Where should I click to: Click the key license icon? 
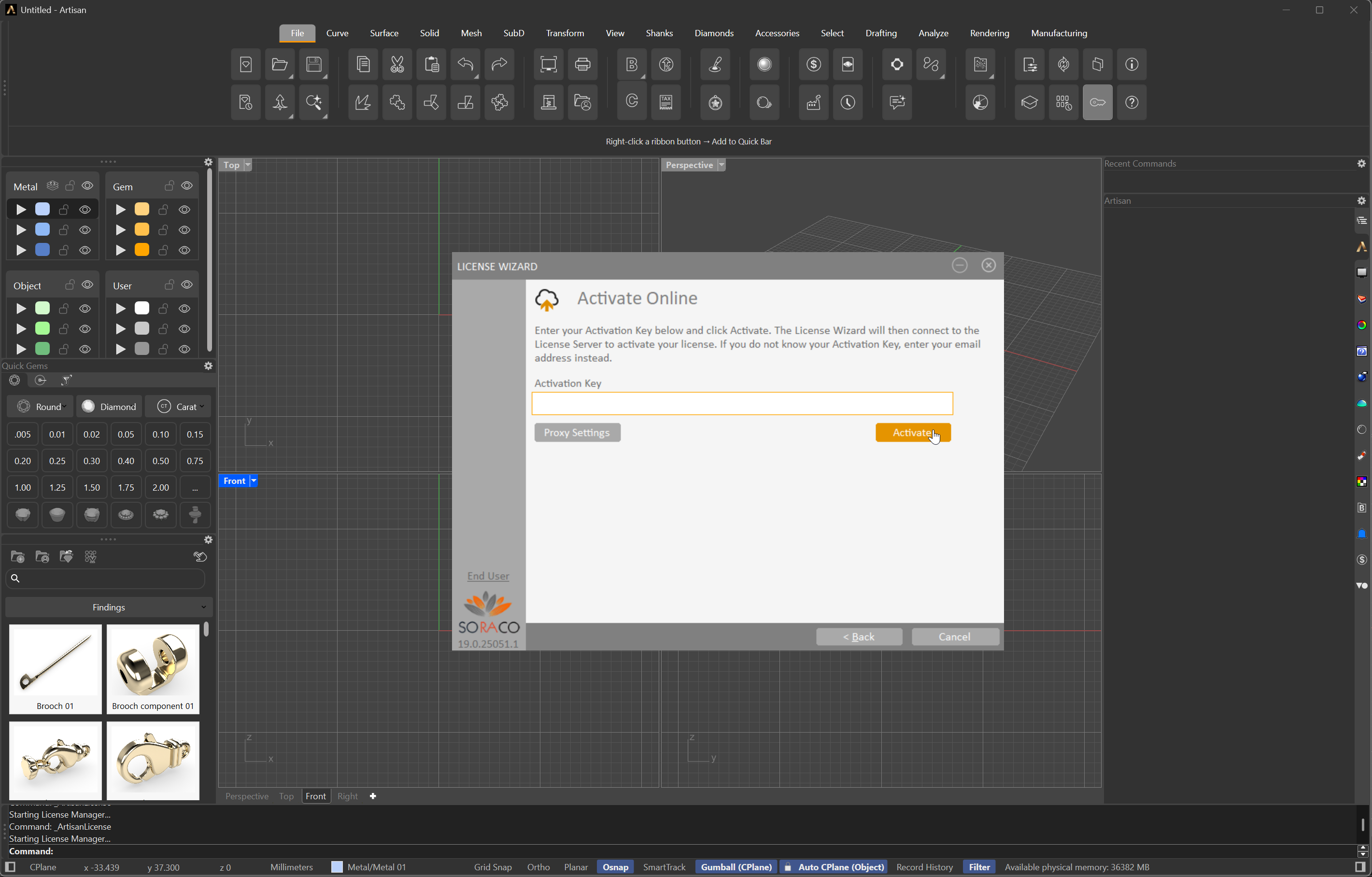(x=1098, y=102)
